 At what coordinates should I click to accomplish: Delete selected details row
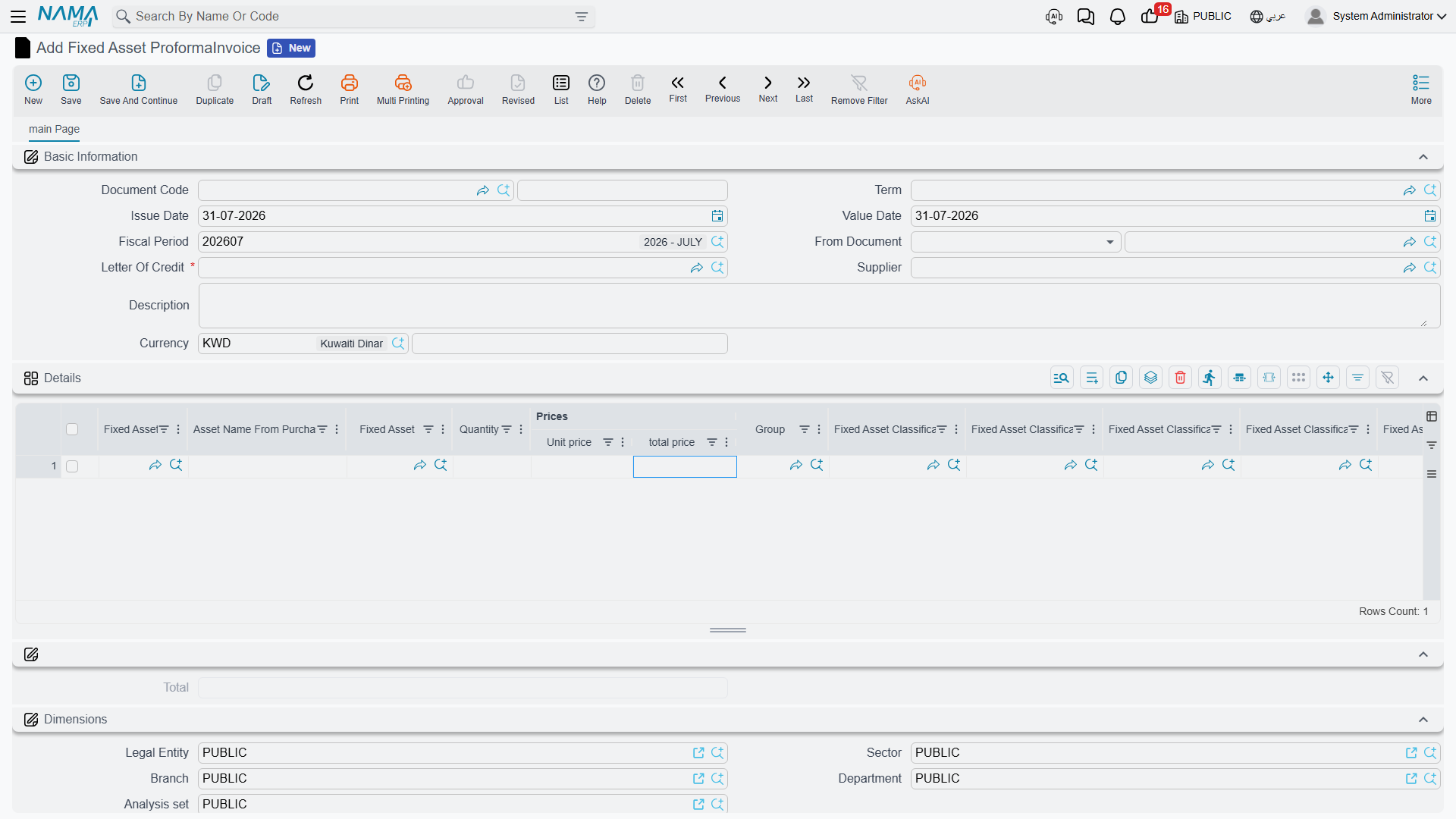[x=1181, y=378]
